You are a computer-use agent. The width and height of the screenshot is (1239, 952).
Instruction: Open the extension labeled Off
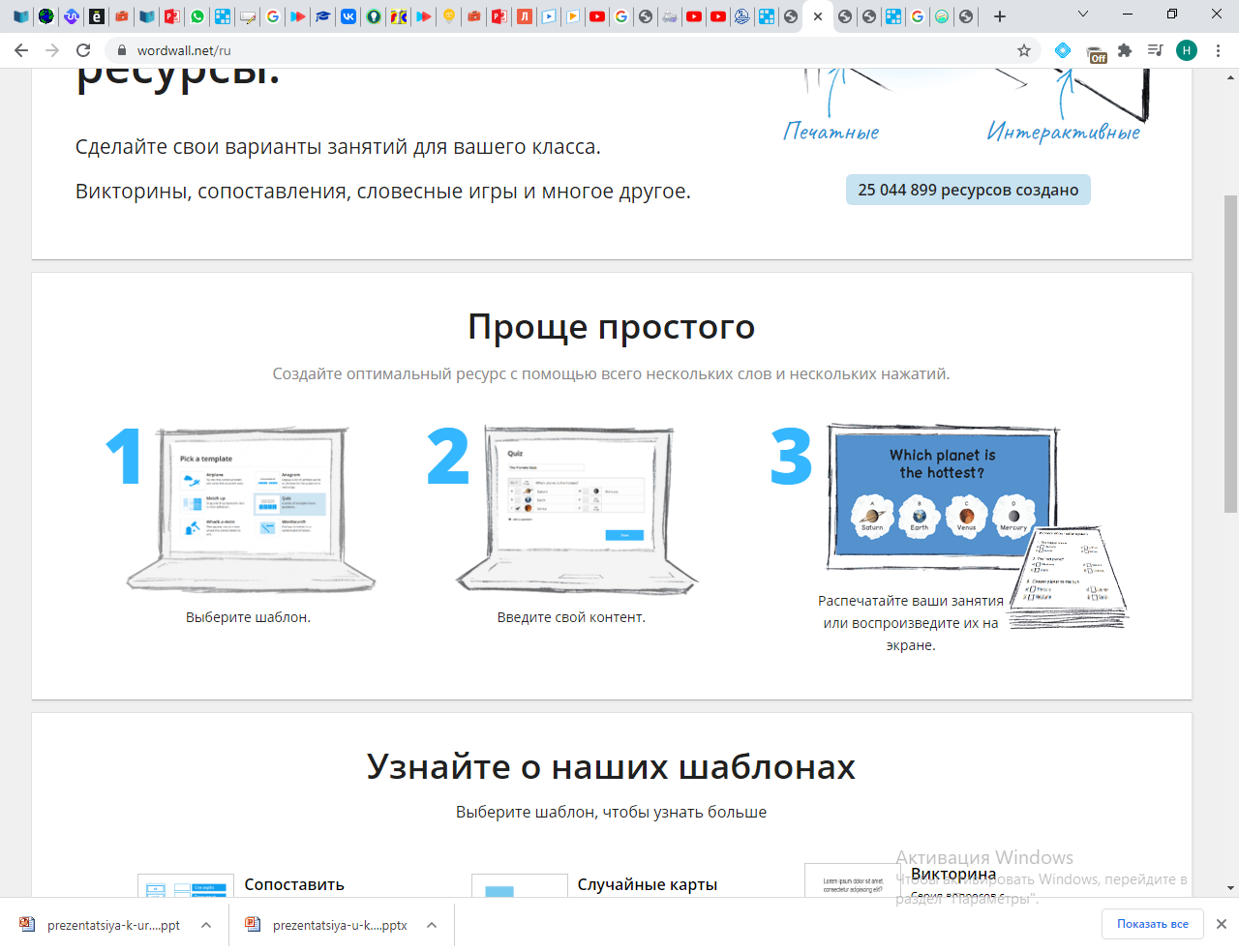coord(1096,52)
